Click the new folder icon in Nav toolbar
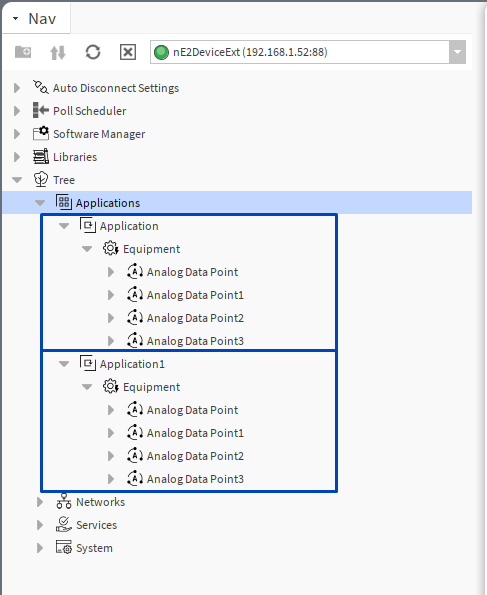Image resolution: width=487 pixels, height=595 pixels. tap(23, 52)
